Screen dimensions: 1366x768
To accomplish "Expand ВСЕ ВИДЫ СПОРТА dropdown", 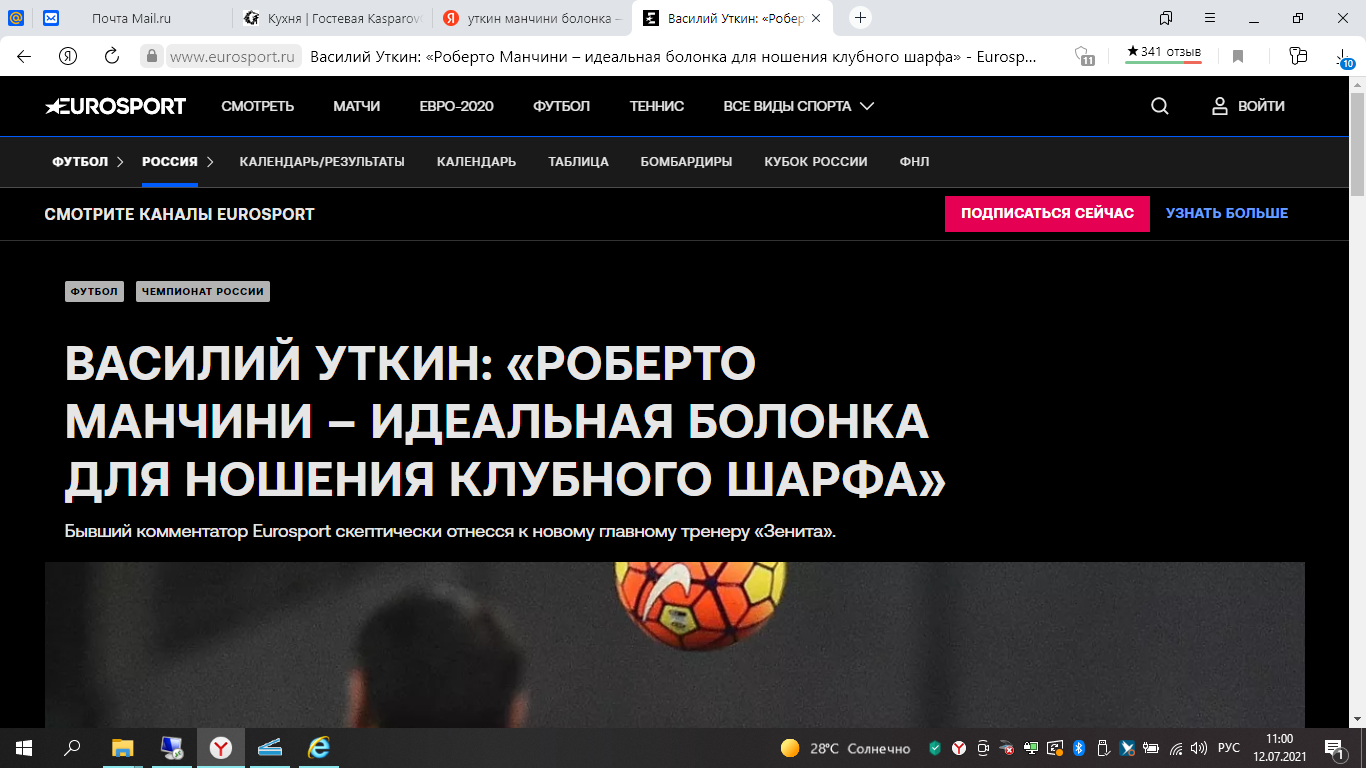I will pos(799,106).
